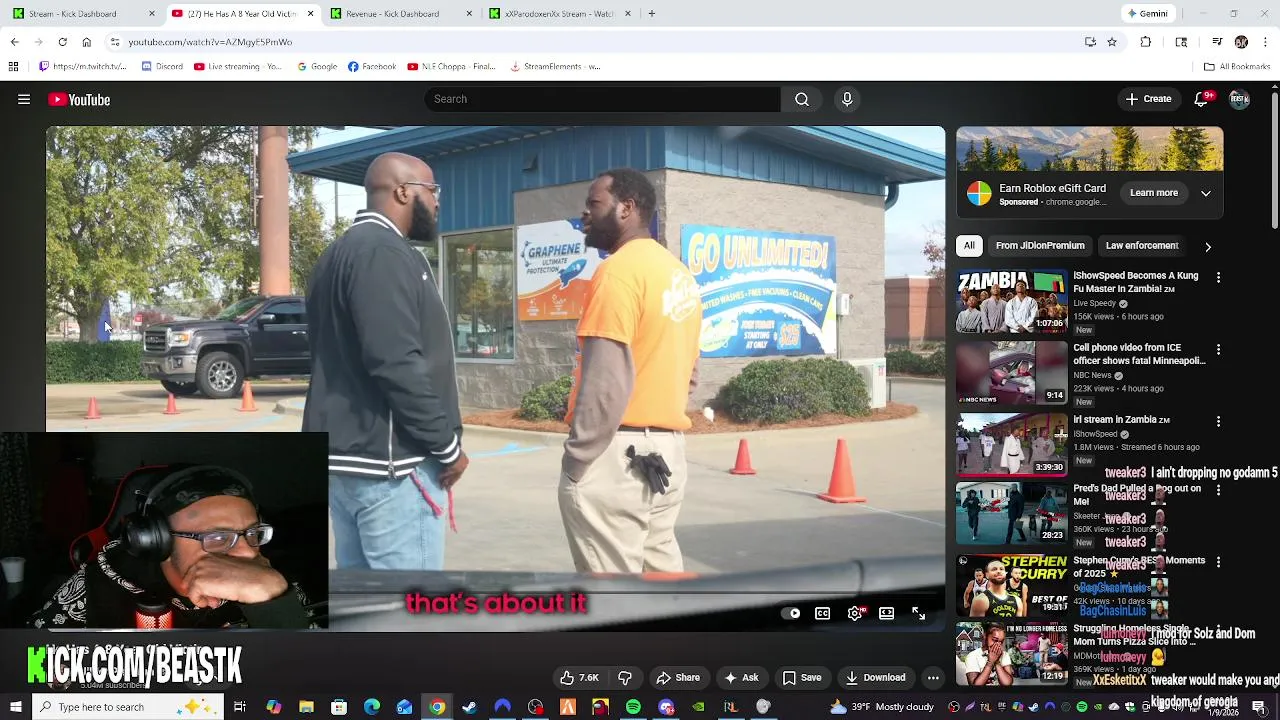Image resolution: width=1280 pixels, height=720 pixels.
Task: Install app icon in the address bar
Action: [x=1090, y=42]
